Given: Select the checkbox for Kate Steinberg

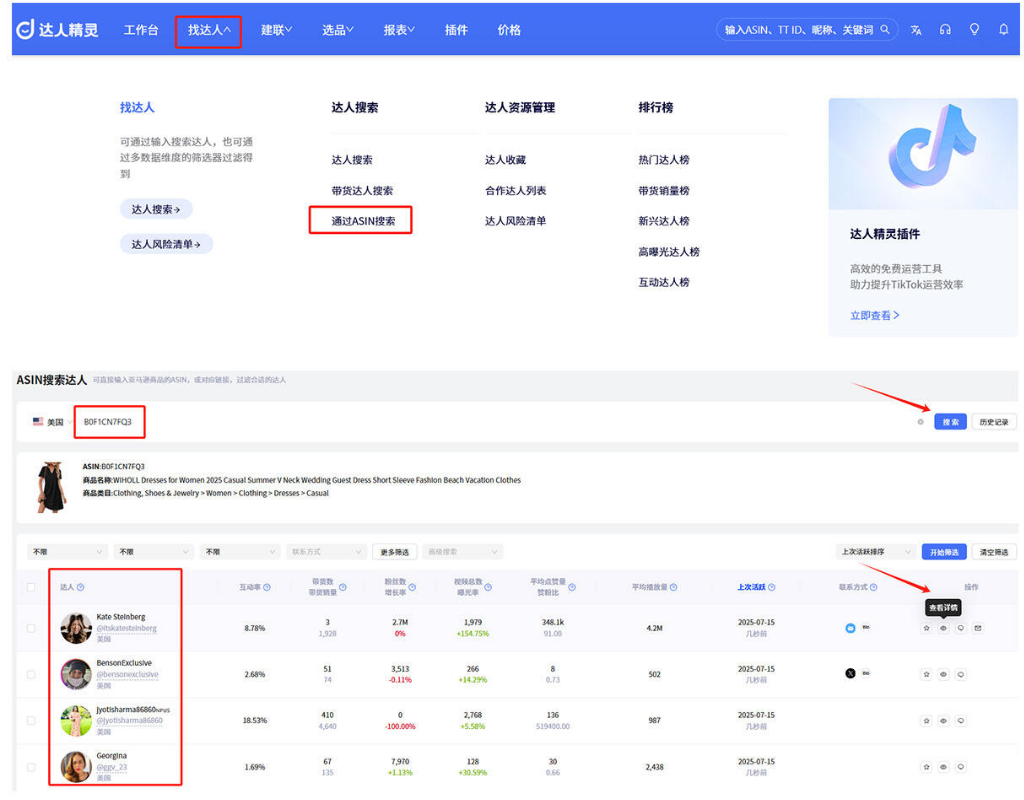Looking at the screenshot, I should [x=31, y=628].
